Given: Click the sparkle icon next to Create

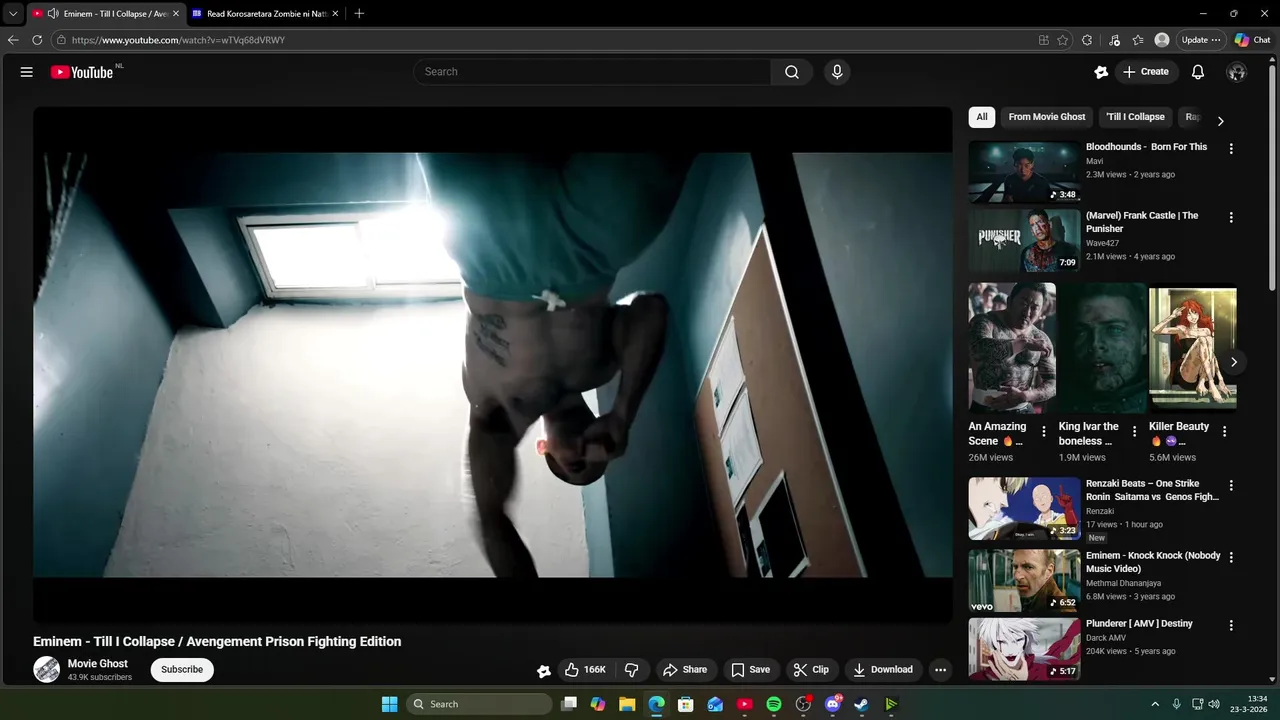Looking at the screenshot, I should click(x=1101, y=72).
